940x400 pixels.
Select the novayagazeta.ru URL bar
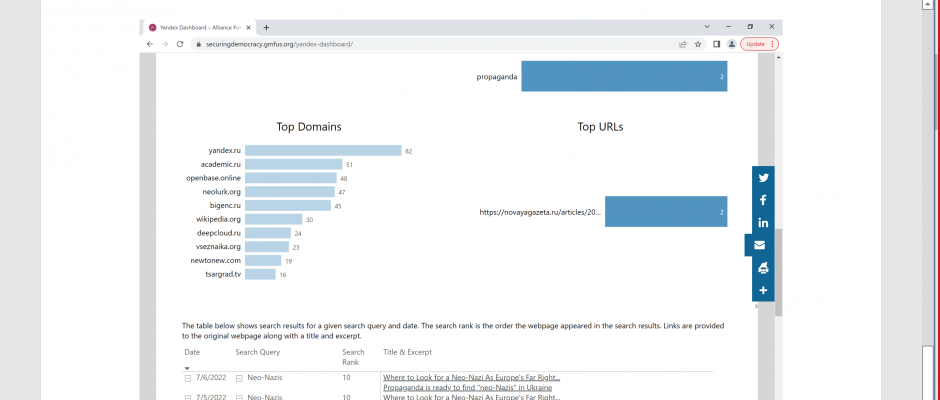click(x=666, y=212)
